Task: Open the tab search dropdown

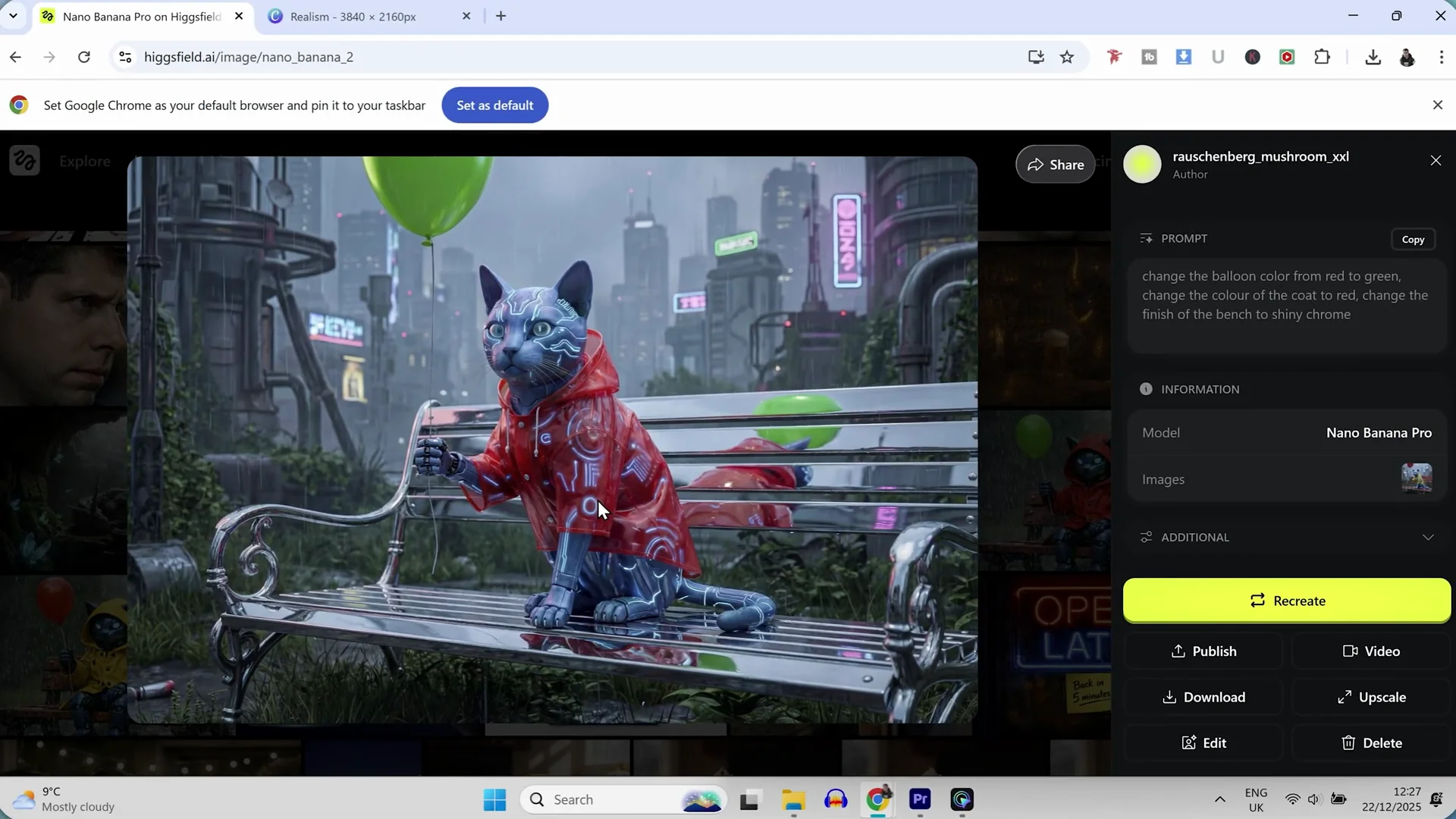Action: click(13, 16)
